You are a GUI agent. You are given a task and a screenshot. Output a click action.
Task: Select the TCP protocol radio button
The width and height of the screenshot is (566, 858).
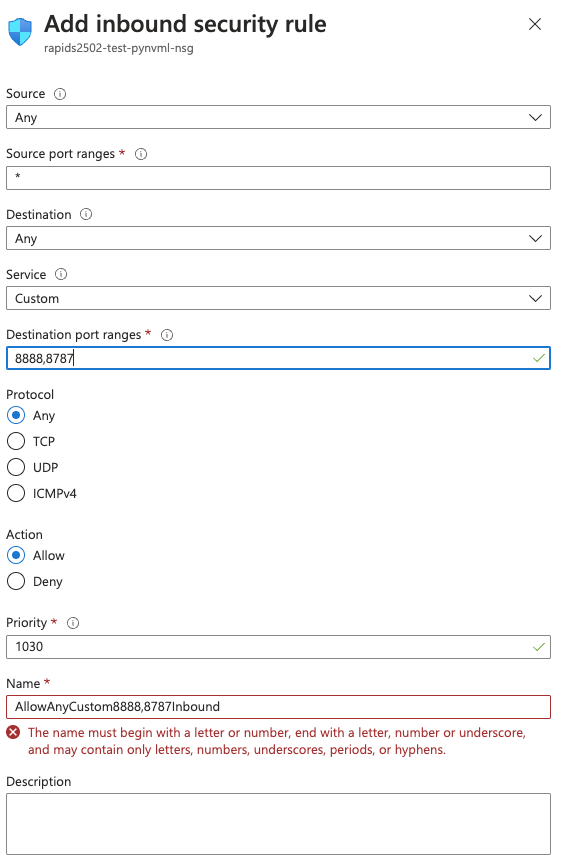[16, 442]
